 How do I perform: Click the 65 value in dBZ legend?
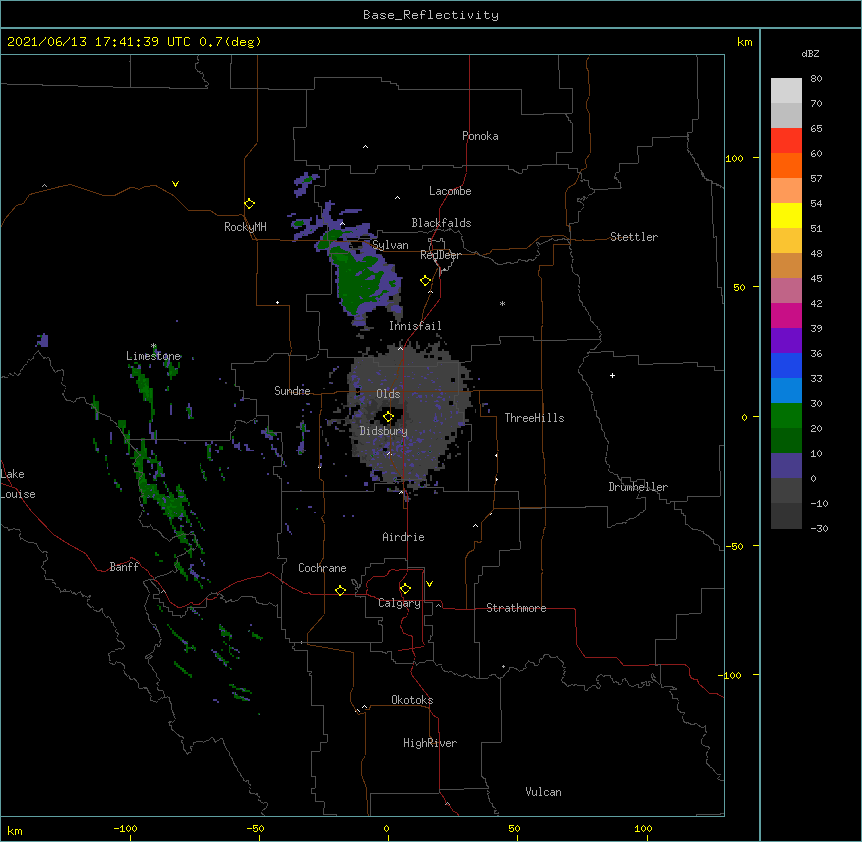pos(816,128)
